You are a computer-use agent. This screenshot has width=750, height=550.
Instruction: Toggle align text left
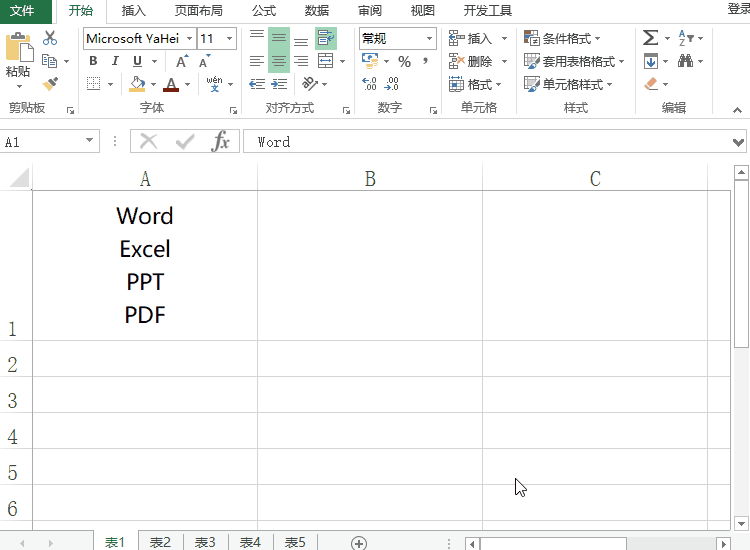point(257,61)
